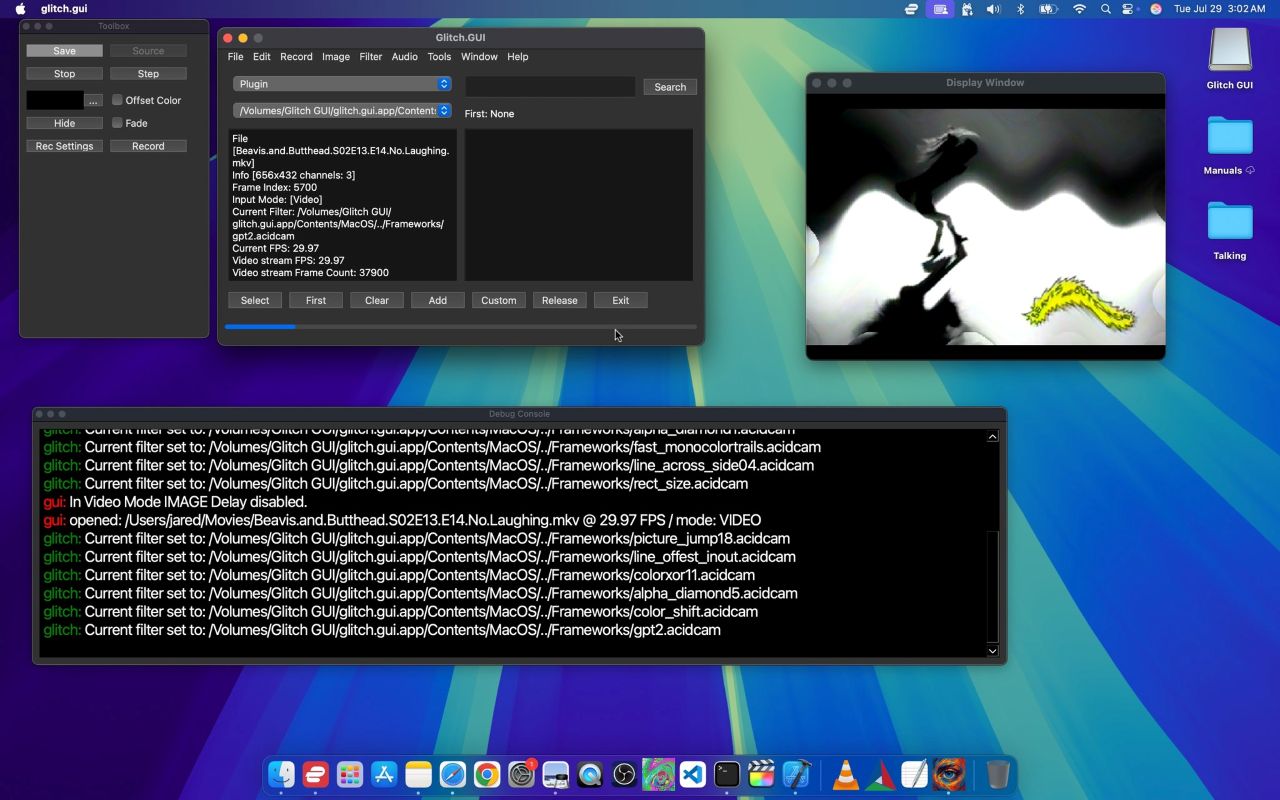The height and width of the screenshot is (800, 1280).
Task: Open the Image menu
Action: (x=336, y=57)
